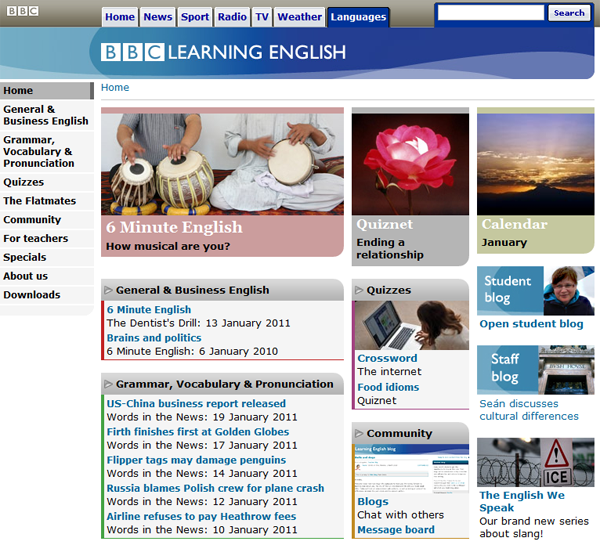Select the Languages tab
This screenshot has height=545, width=600.
click(x=358, y=17)
